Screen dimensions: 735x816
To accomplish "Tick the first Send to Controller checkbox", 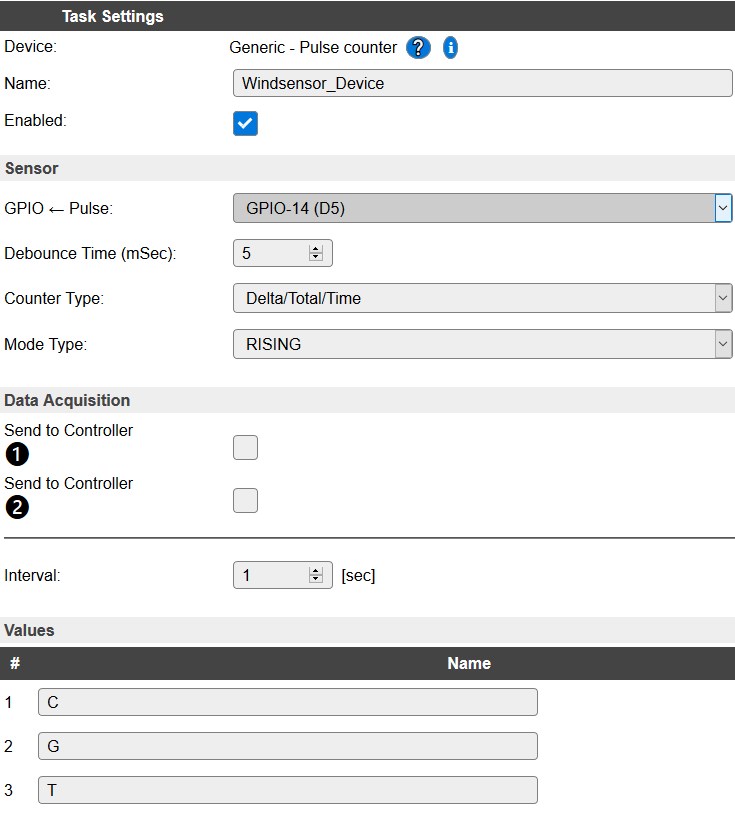I will tap(245, 448).
